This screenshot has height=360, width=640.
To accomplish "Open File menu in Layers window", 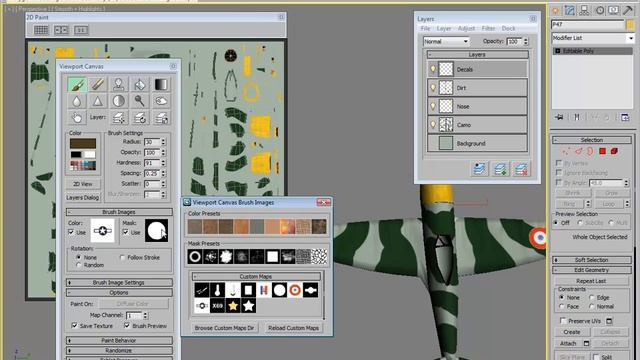I will click(425, 29).
